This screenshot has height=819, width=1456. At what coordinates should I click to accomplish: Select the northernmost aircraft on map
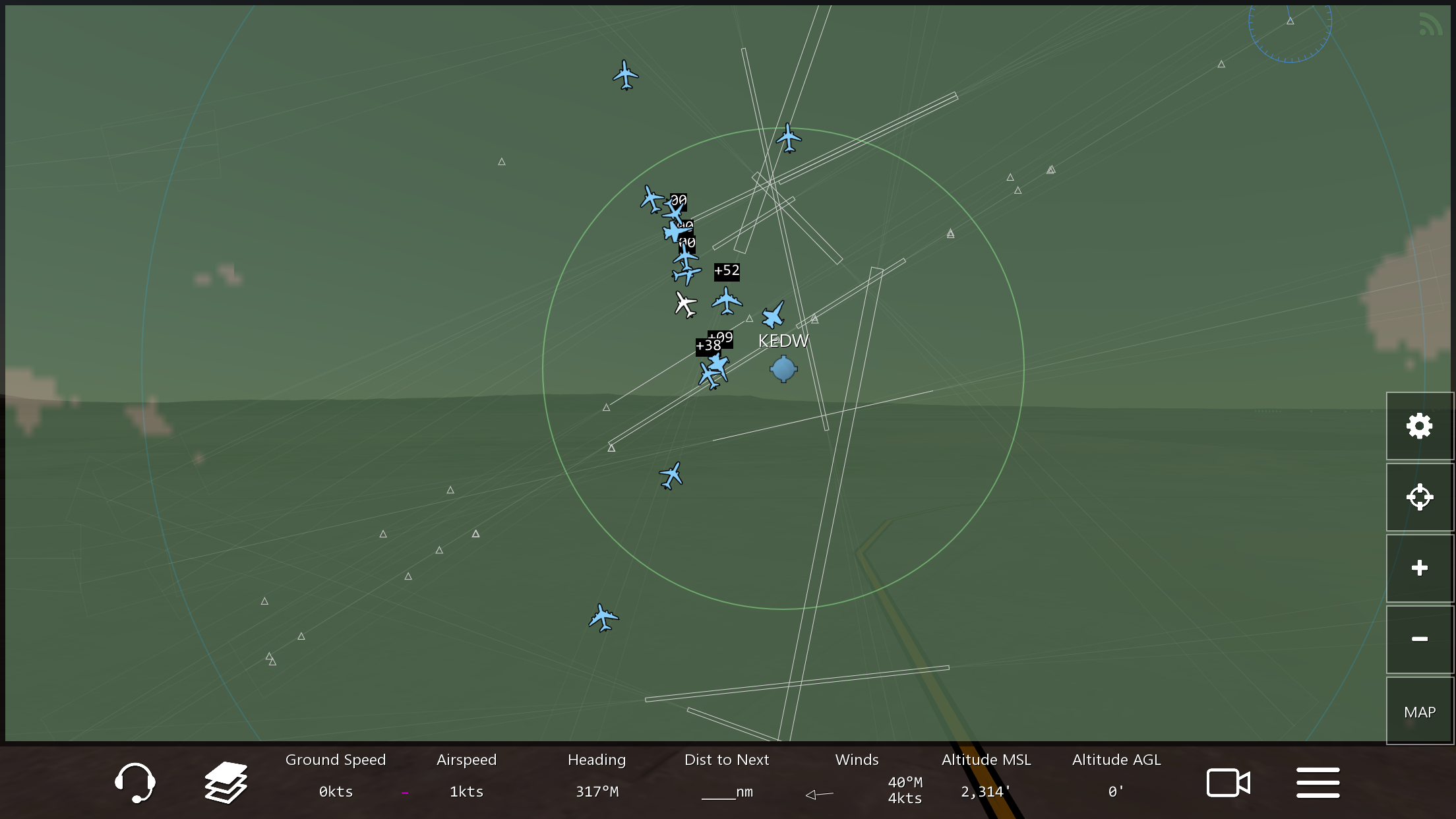(x=625, y=75)
